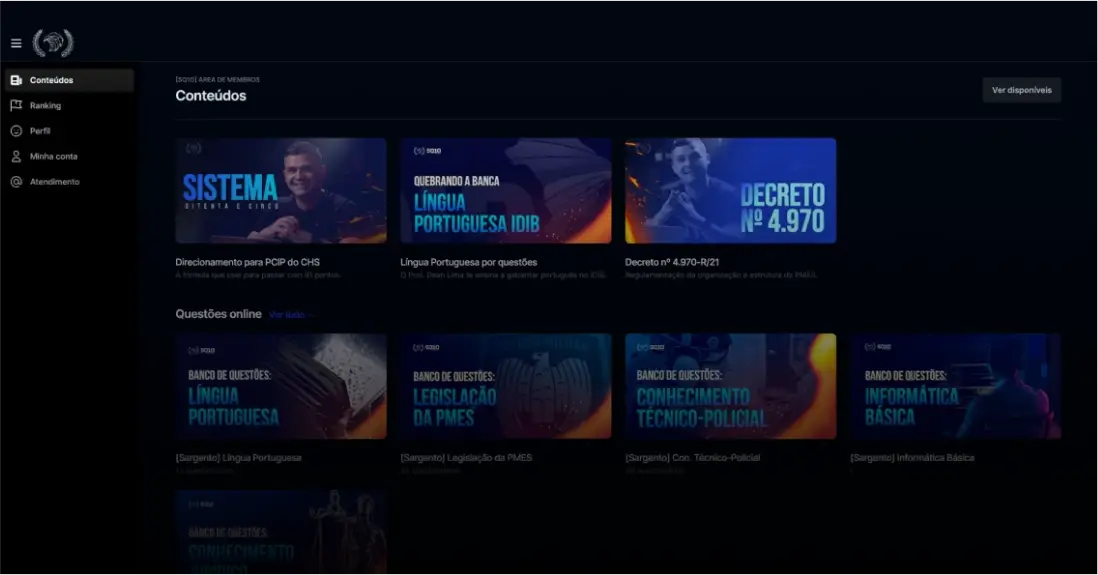Open the Conhecimento Técnico-Policial question bank
Image resolution: width=1098 pixels, height=575 pixels.
coord(730,386)
